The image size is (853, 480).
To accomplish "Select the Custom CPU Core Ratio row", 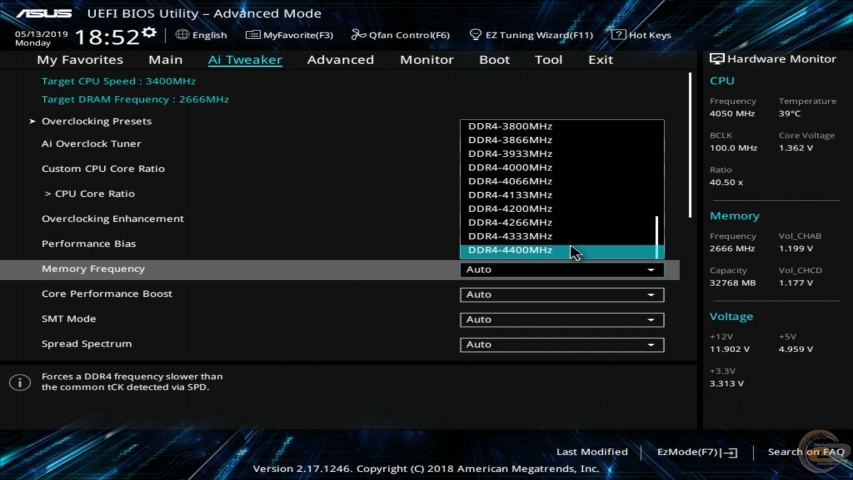I will coord(103,169).
